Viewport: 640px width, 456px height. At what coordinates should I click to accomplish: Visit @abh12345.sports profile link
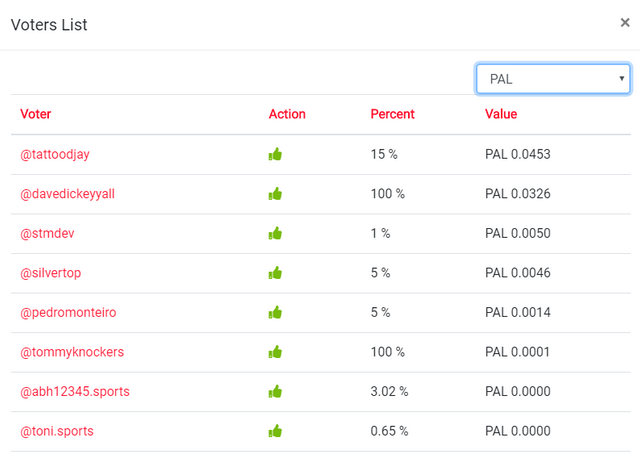pyautogui.click(x=75, y=391)
